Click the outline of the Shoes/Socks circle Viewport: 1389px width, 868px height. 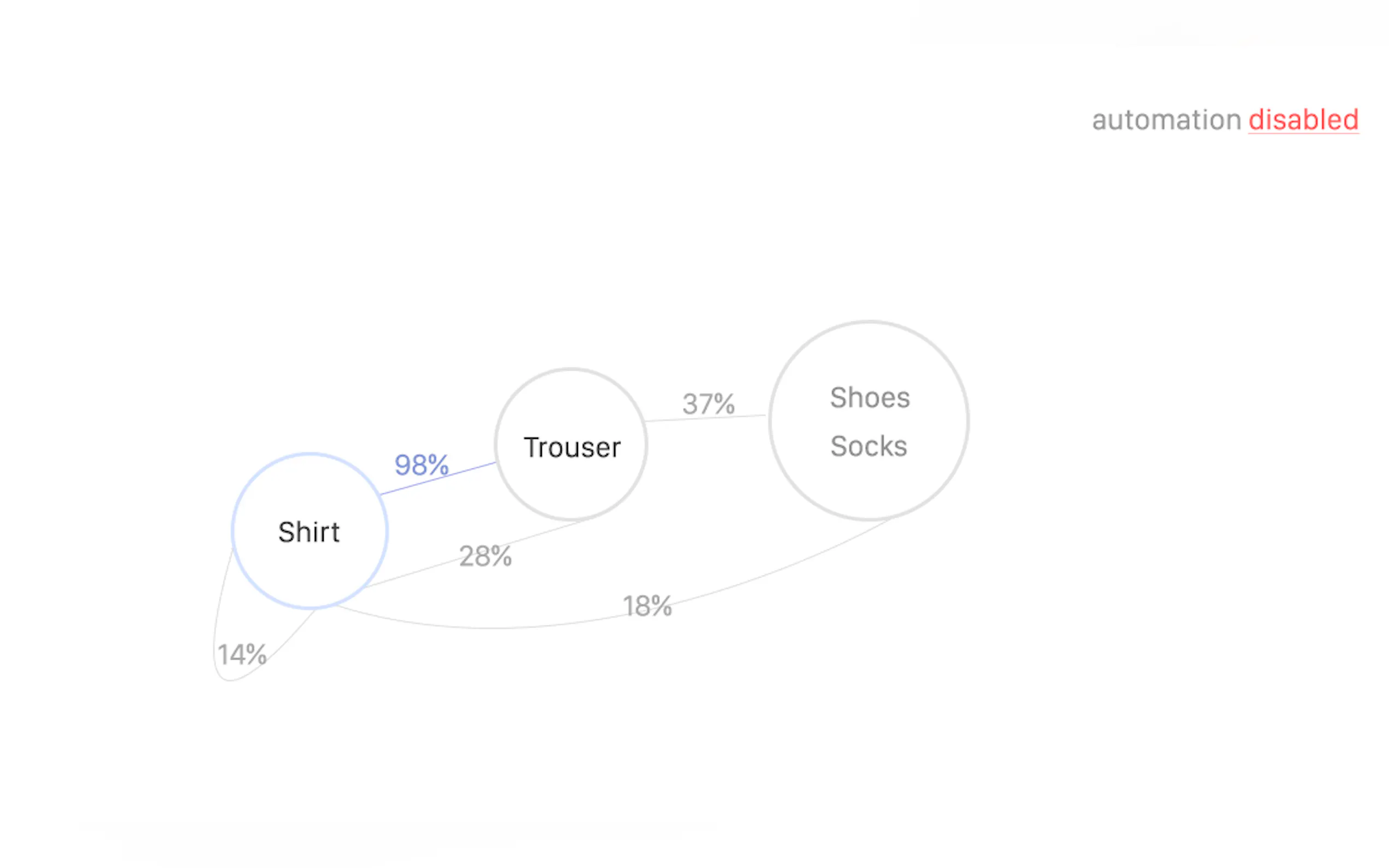click(x=869, y=322)
